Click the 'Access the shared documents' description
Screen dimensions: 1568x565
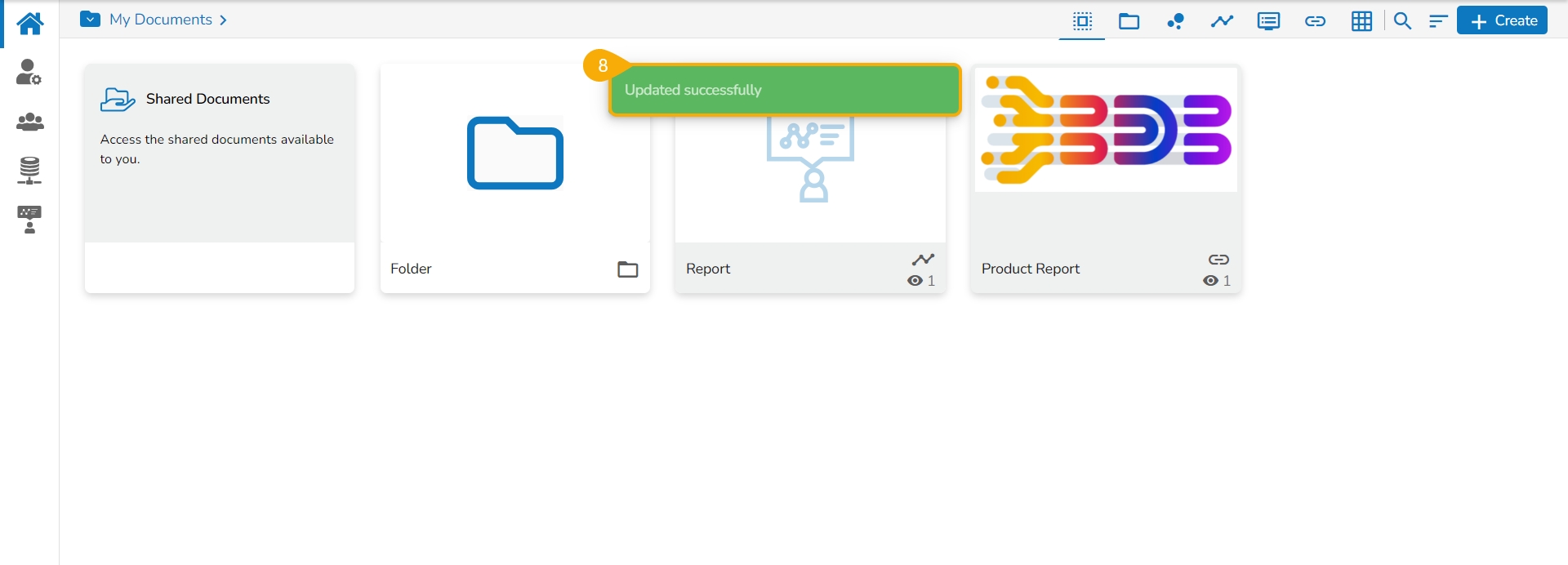click(x=217, y=149)
